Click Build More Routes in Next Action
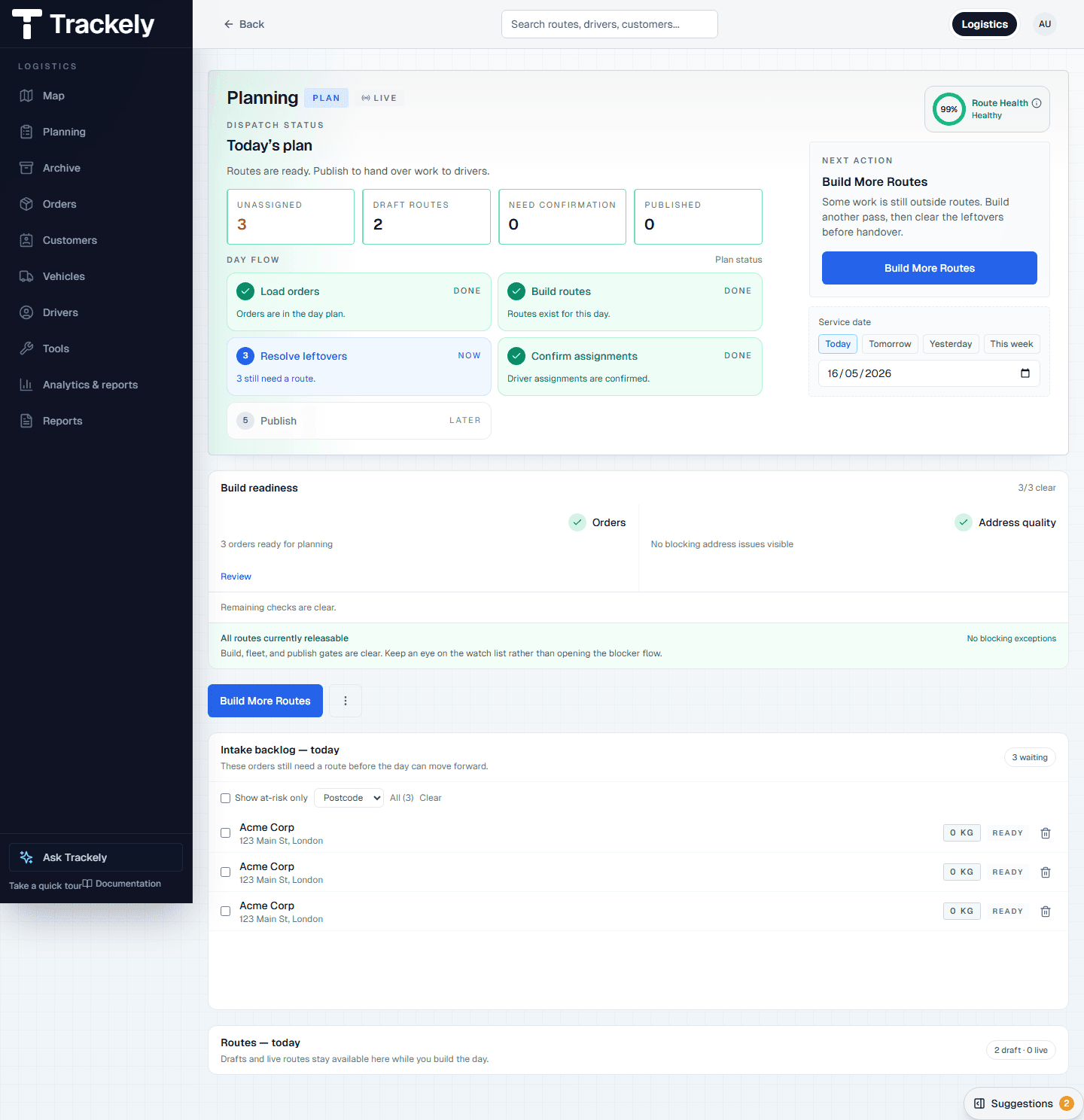Viewport: 1084px width, 1120px height. 930,268
